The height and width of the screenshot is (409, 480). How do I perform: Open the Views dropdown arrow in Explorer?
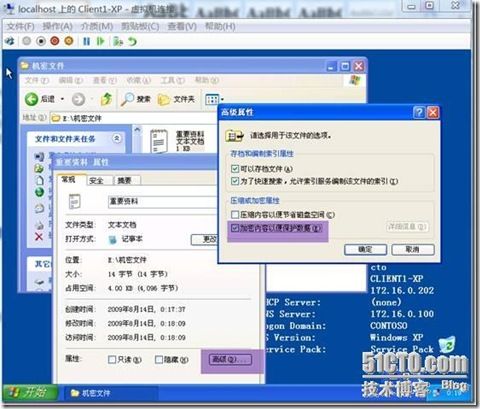pos(222,99)
